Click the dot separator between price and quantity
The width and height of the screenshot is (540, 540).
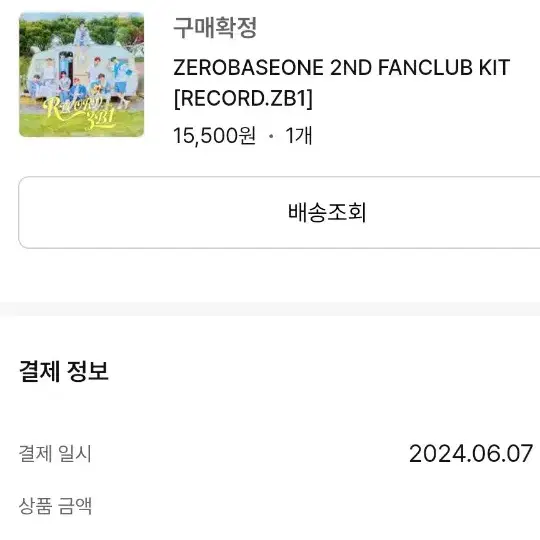click(271, 136)
